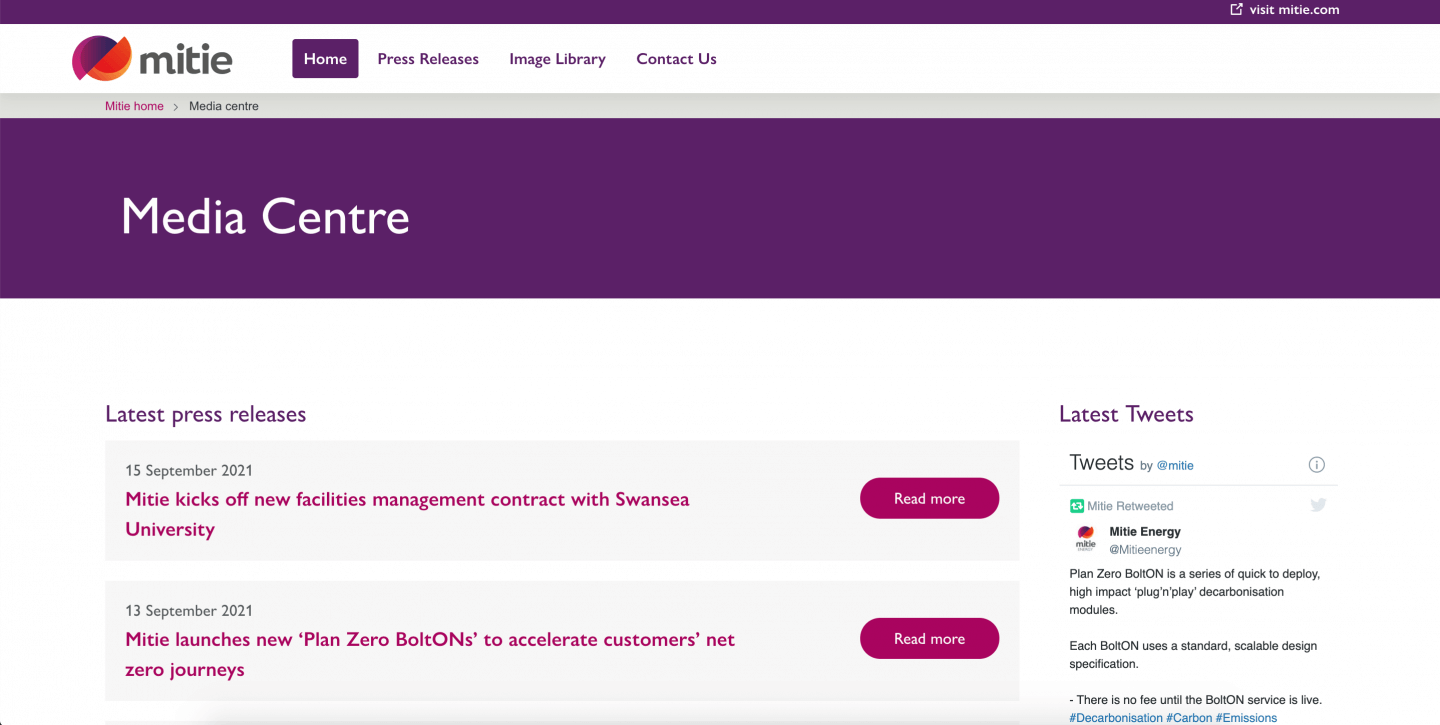Follow the @mitie link in the Tweets header
Screen dimensions: 1440x725
click(1175, 465)
